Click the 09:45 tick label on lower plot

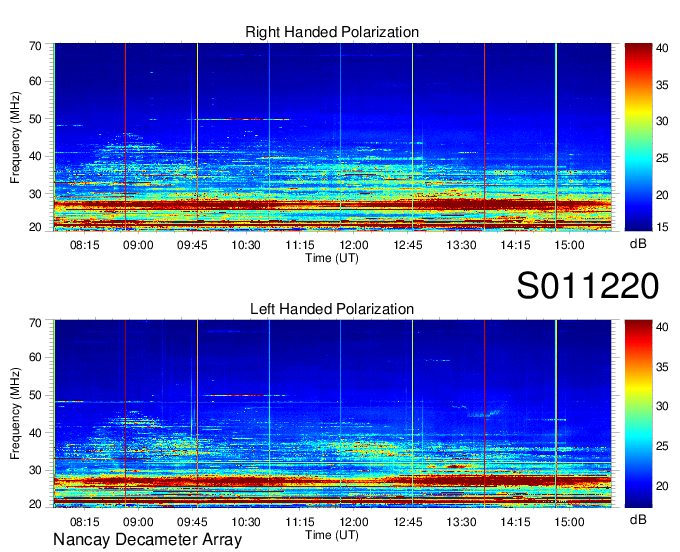(x=192, y=522)
